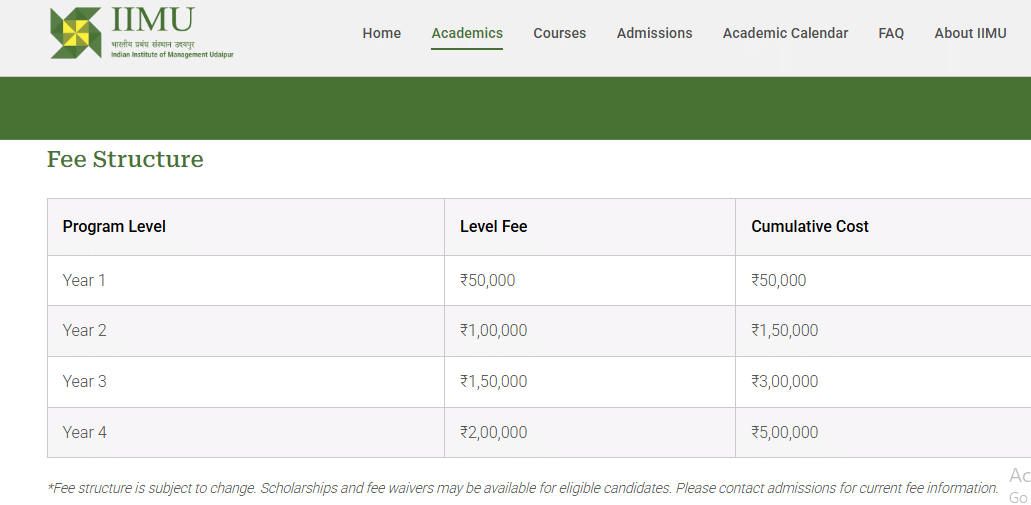The height and width of the screenshot is (505, 1031).
Task: Click the Cumulative Cost column header
Action: pos(810,227)
